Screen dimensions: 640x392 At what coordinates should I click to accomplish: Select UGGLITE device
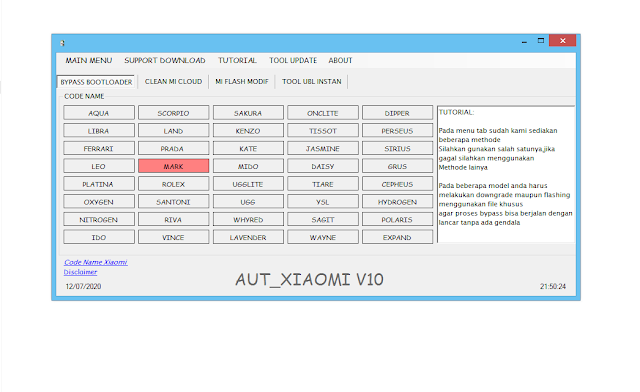[x=248, y=184]
